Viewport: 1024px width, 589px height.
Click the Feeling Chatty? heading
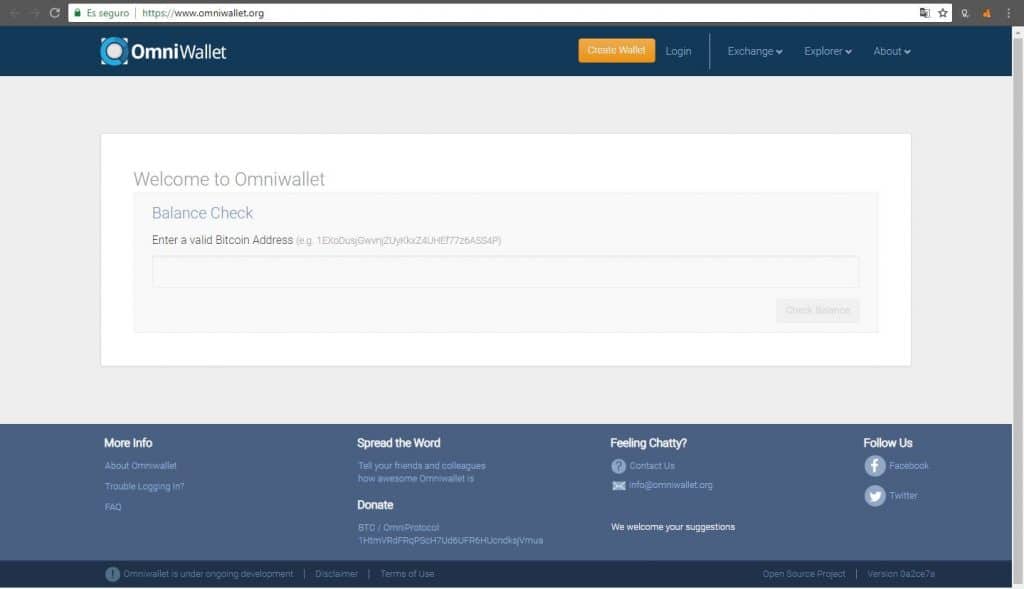tap(648, 443)
